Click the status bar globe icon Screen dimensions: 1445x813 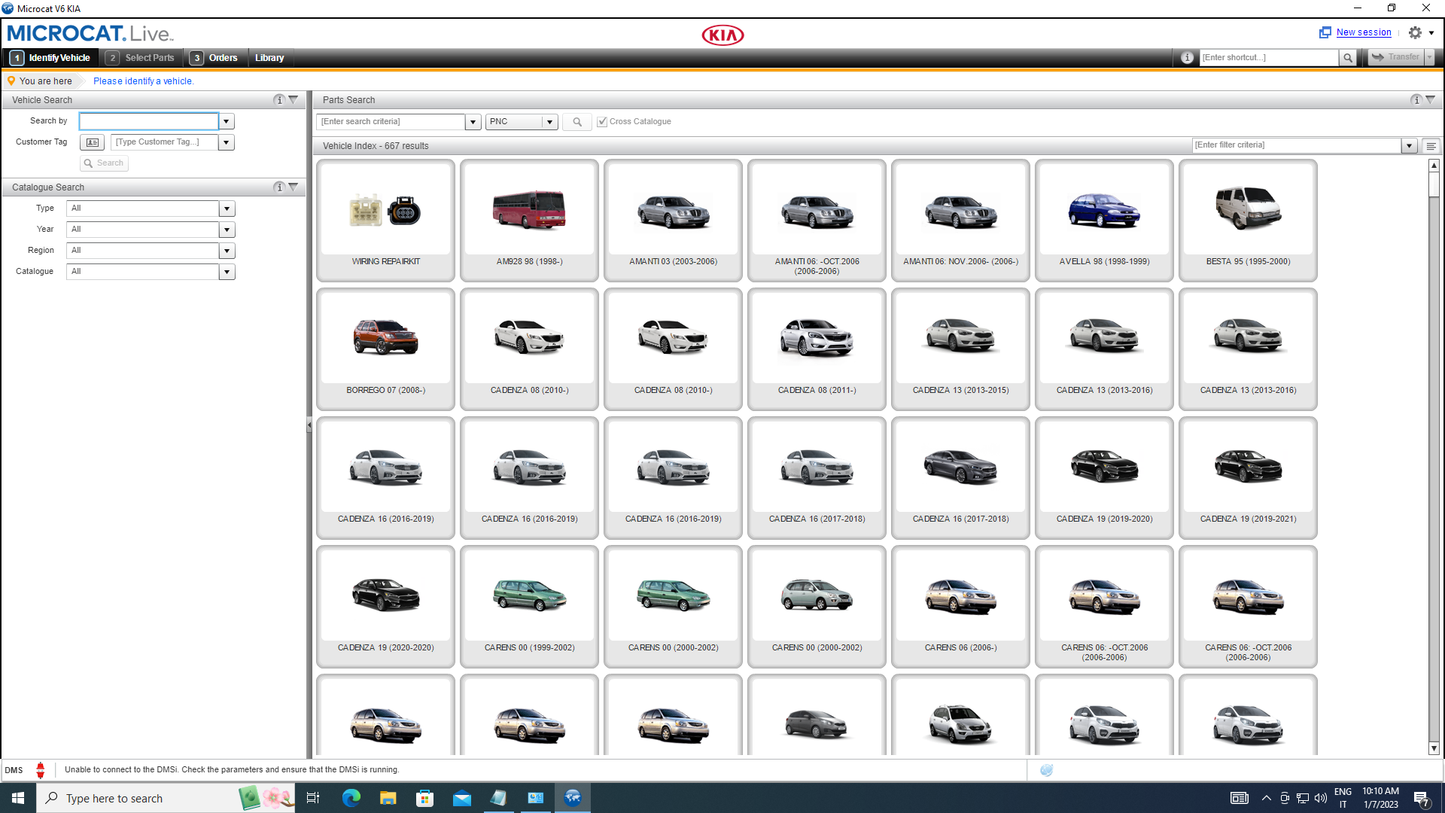[x=1046, y=770]
